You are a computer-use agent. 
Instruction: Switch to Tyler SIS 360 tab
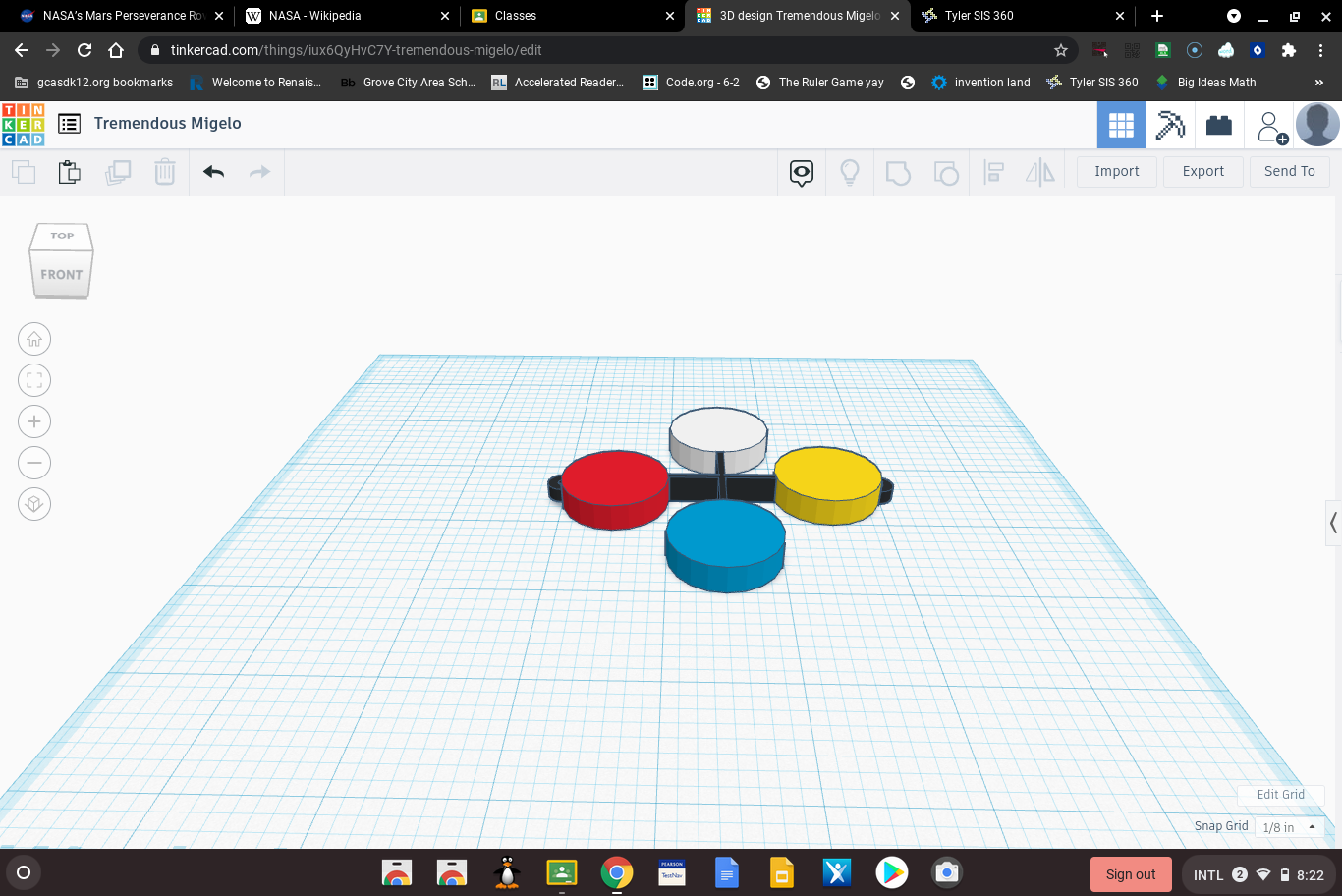click(x=1022, y=16)
